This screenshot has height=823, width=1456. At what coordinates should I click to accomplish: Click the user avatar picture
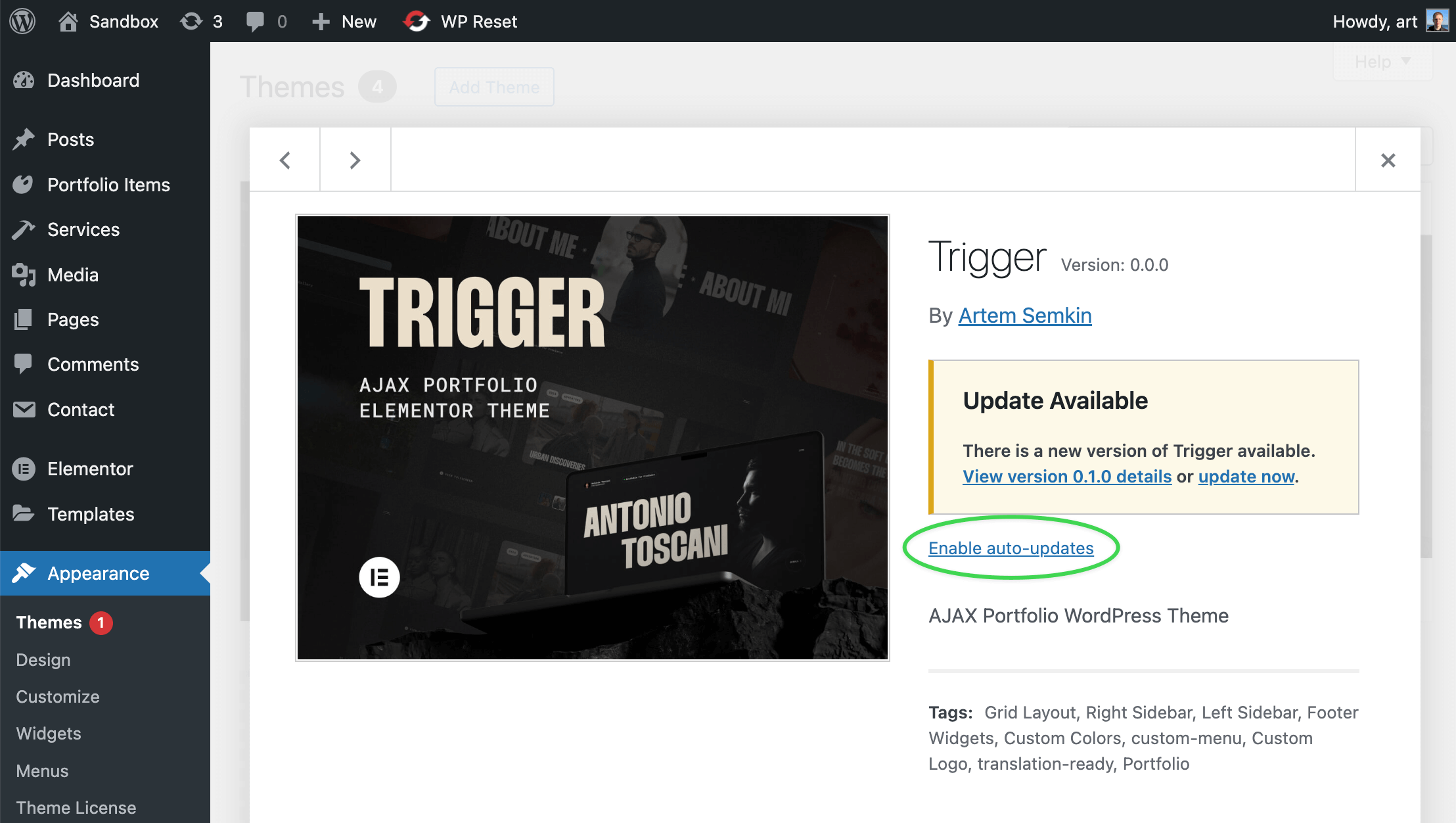tap(1437, 21)
